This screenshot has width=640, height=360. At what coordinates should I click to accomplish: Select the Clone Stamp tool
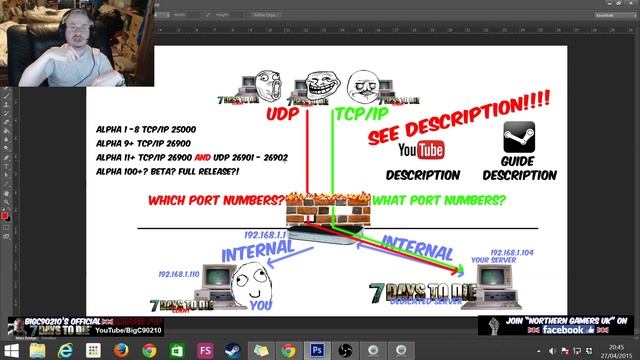(7, 105)
